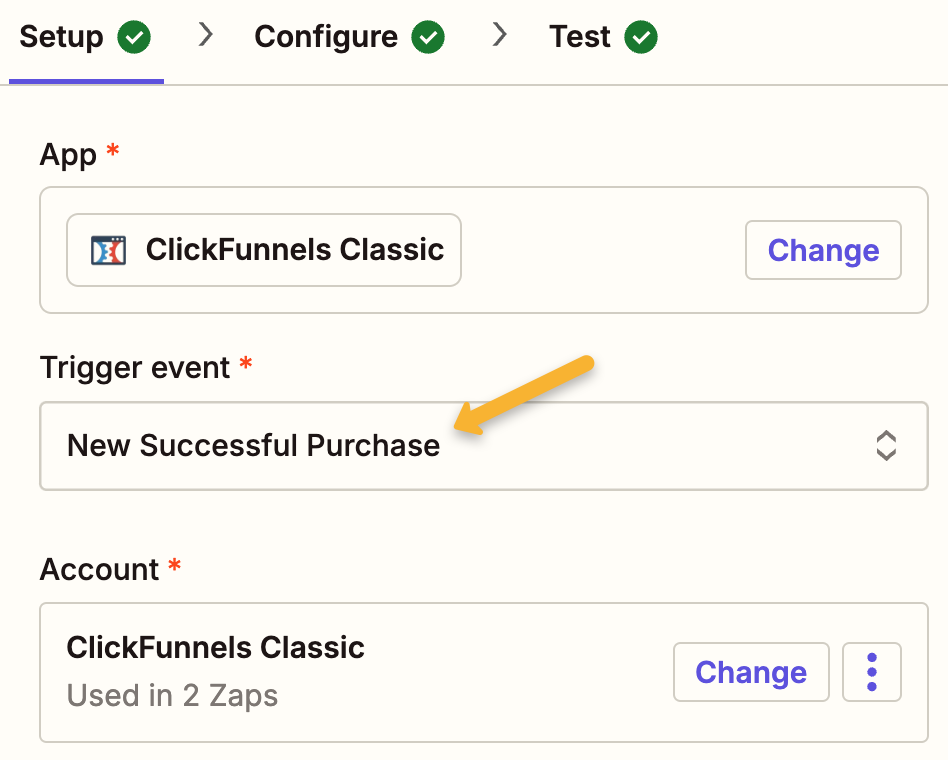Switch to the Configure tab

tap(326, 38)
